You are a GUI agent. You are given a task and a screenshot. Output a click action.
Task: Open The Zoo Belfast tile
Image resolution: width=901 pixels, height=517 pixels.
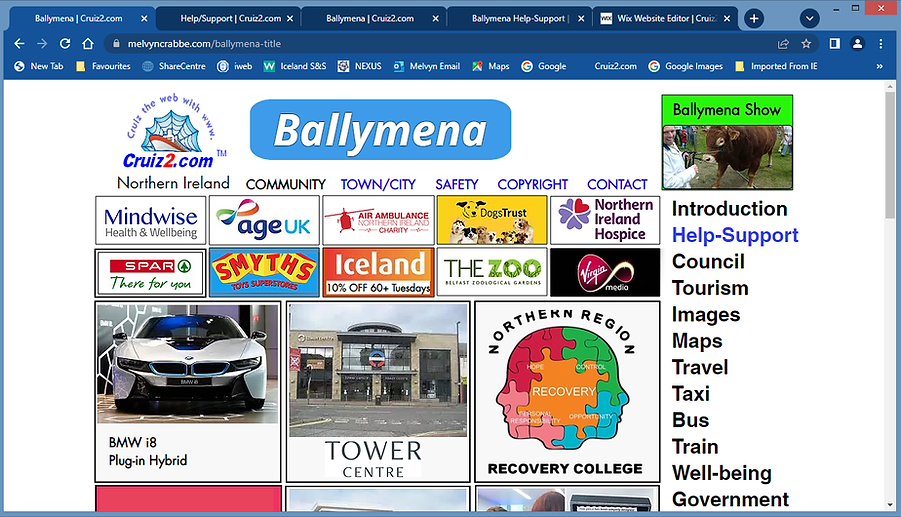(492, 273)
